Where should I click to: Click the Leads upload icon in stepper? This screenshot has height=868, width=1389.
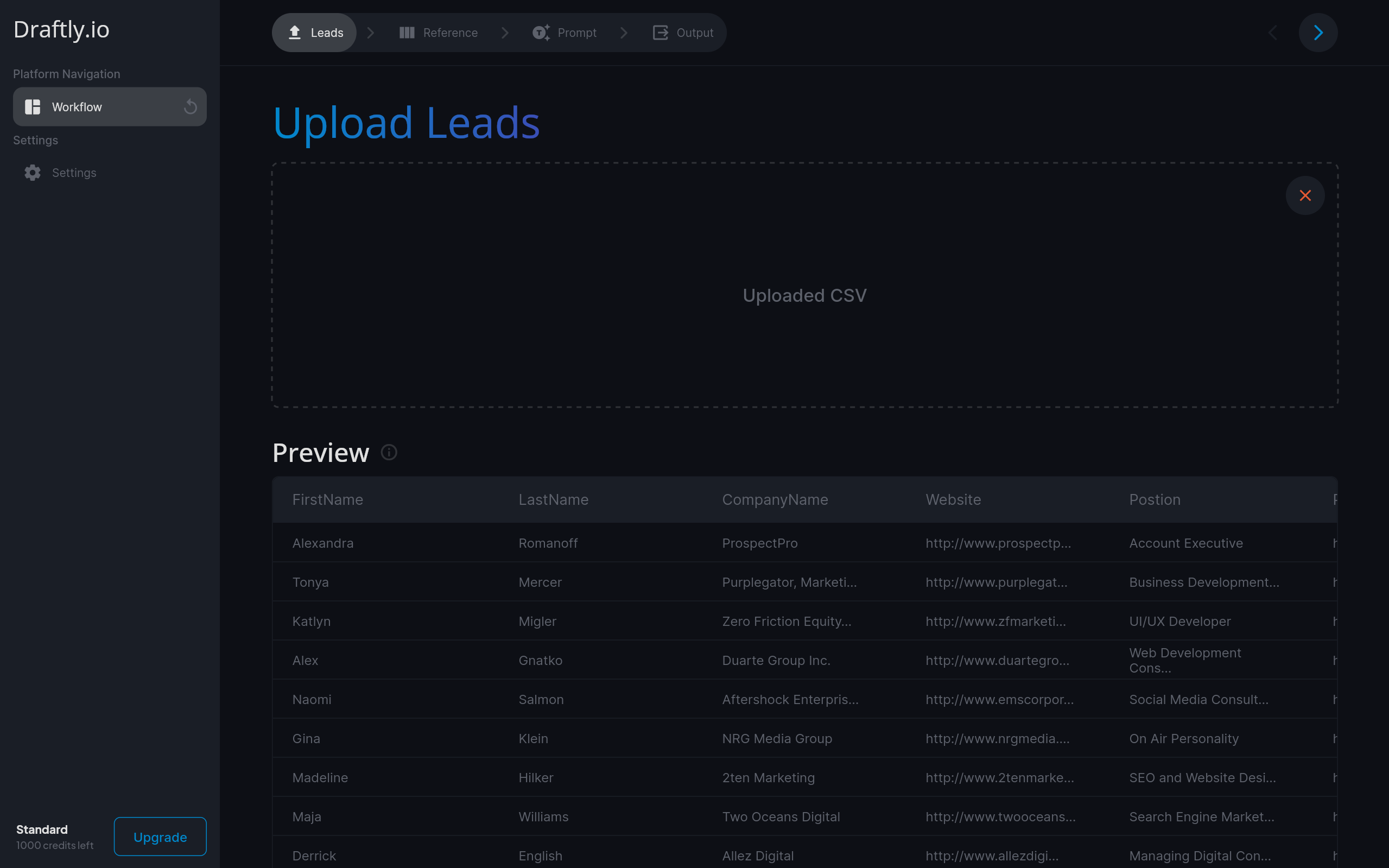[x=294, y=33]
